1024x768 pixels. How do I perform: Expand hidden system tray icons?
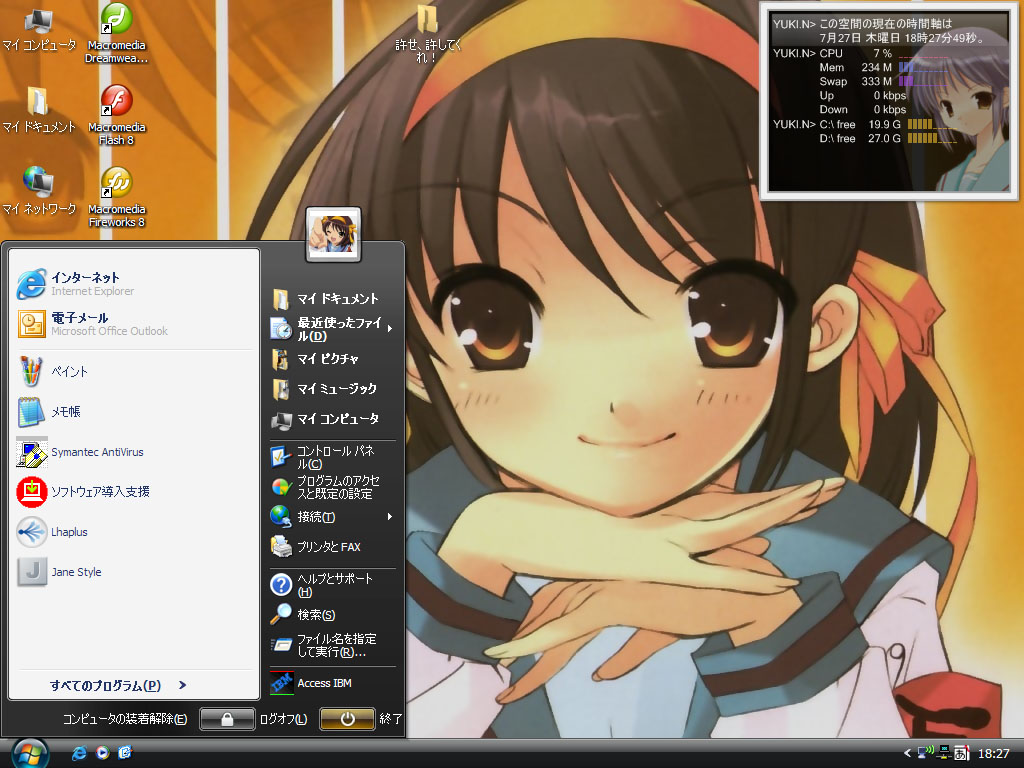click(x=907, y=753)
